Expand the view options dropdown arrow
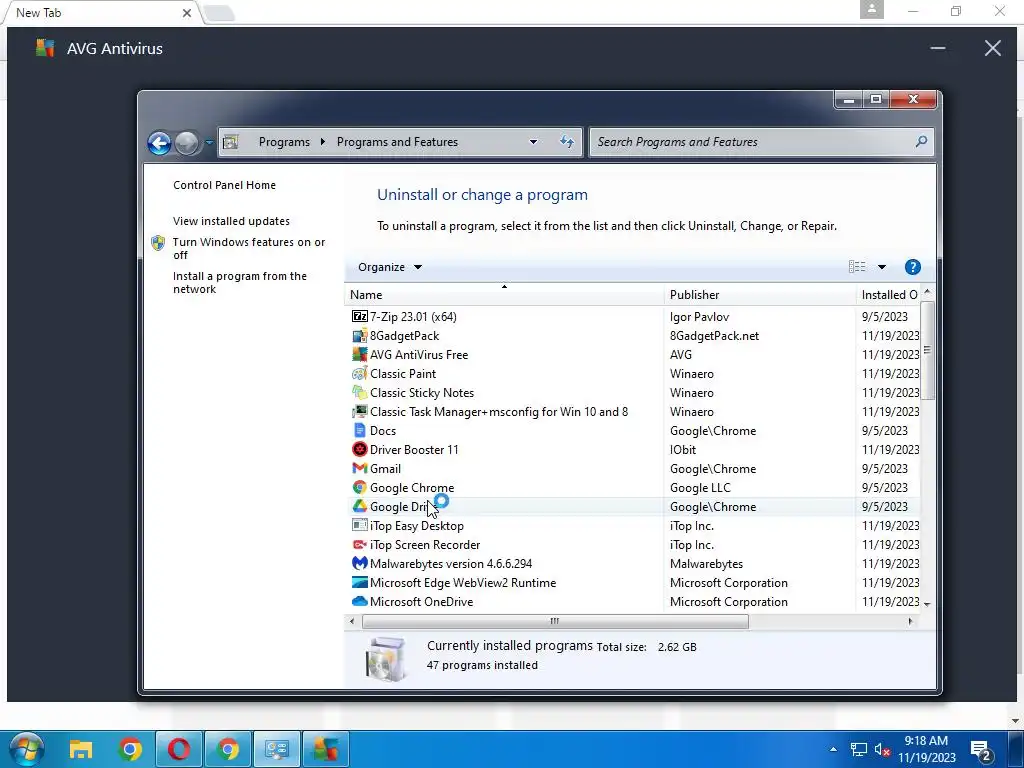The height and width of the screenshot is (768, 1024). tap(882, 267)
